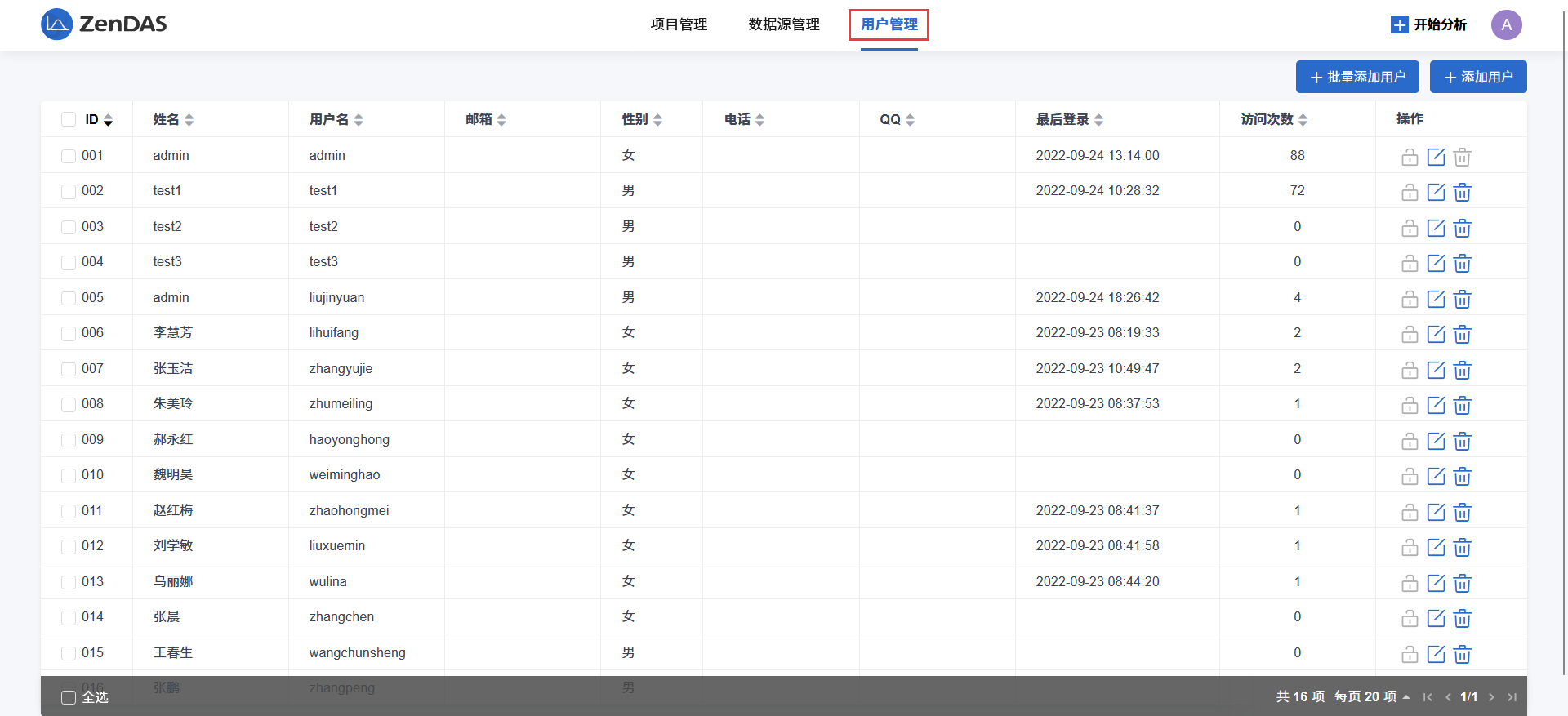The width and height of the screenshot is (1568, 716).
Task: Click the edit icon for user 001
Action: (1436, 157)
